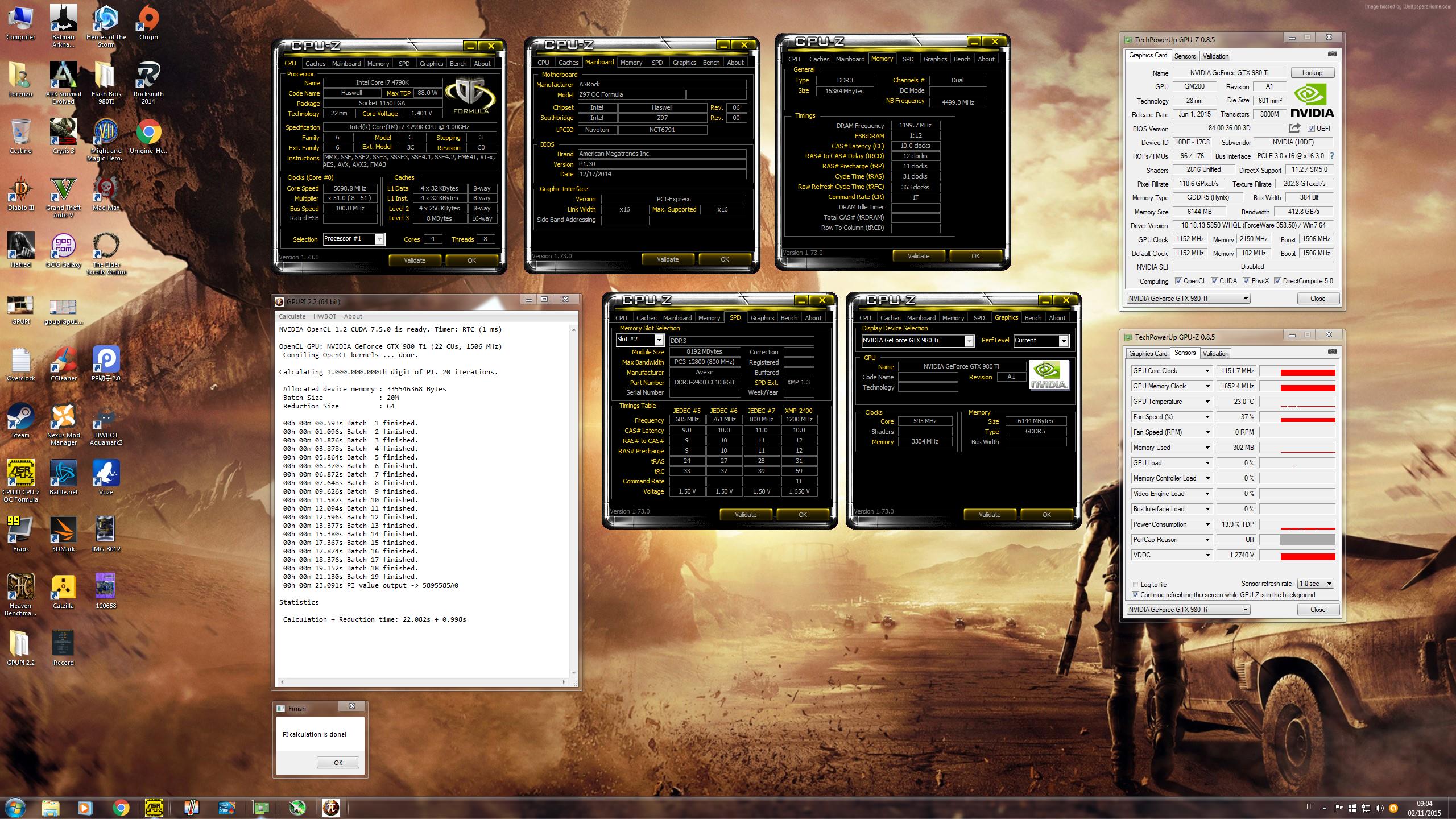Click the GPU-Z screenshot camera icon in Graphics Card window
Viewport: 1456px width, 819px height.
coord(1332,54)
